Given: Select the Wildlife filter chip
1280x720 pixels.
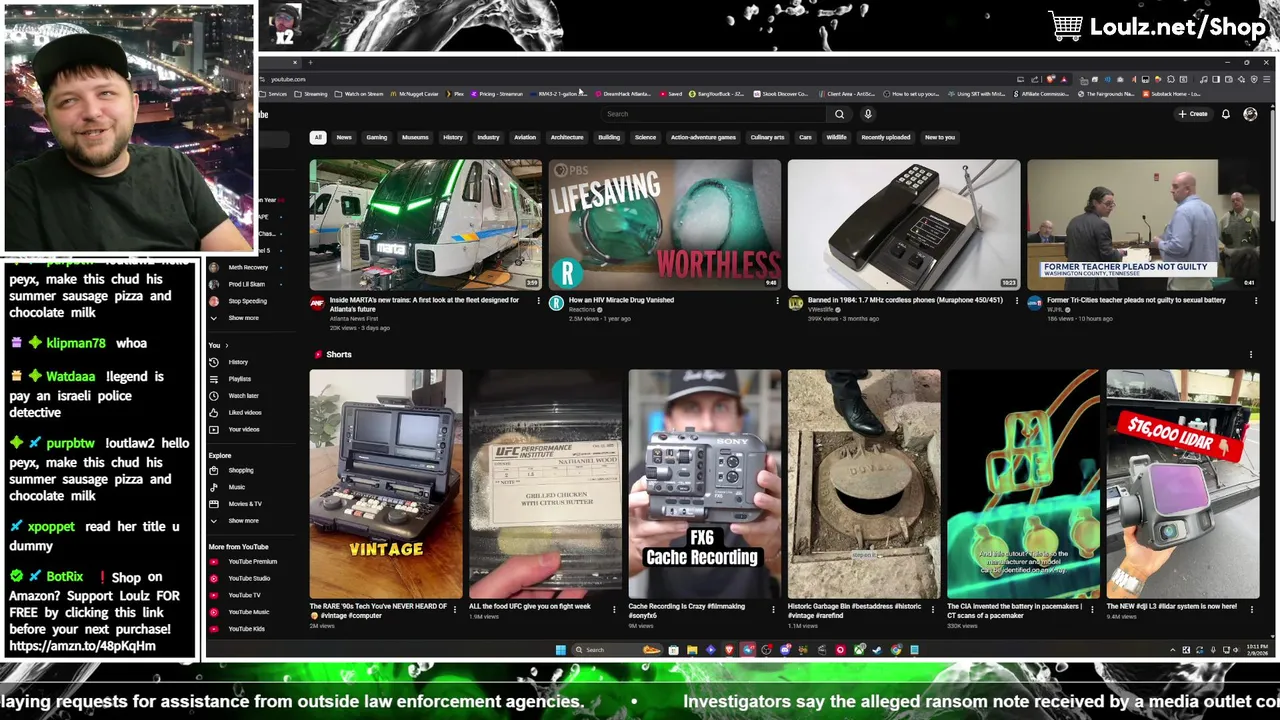Looking at the screenshot, I should [836, 138].
